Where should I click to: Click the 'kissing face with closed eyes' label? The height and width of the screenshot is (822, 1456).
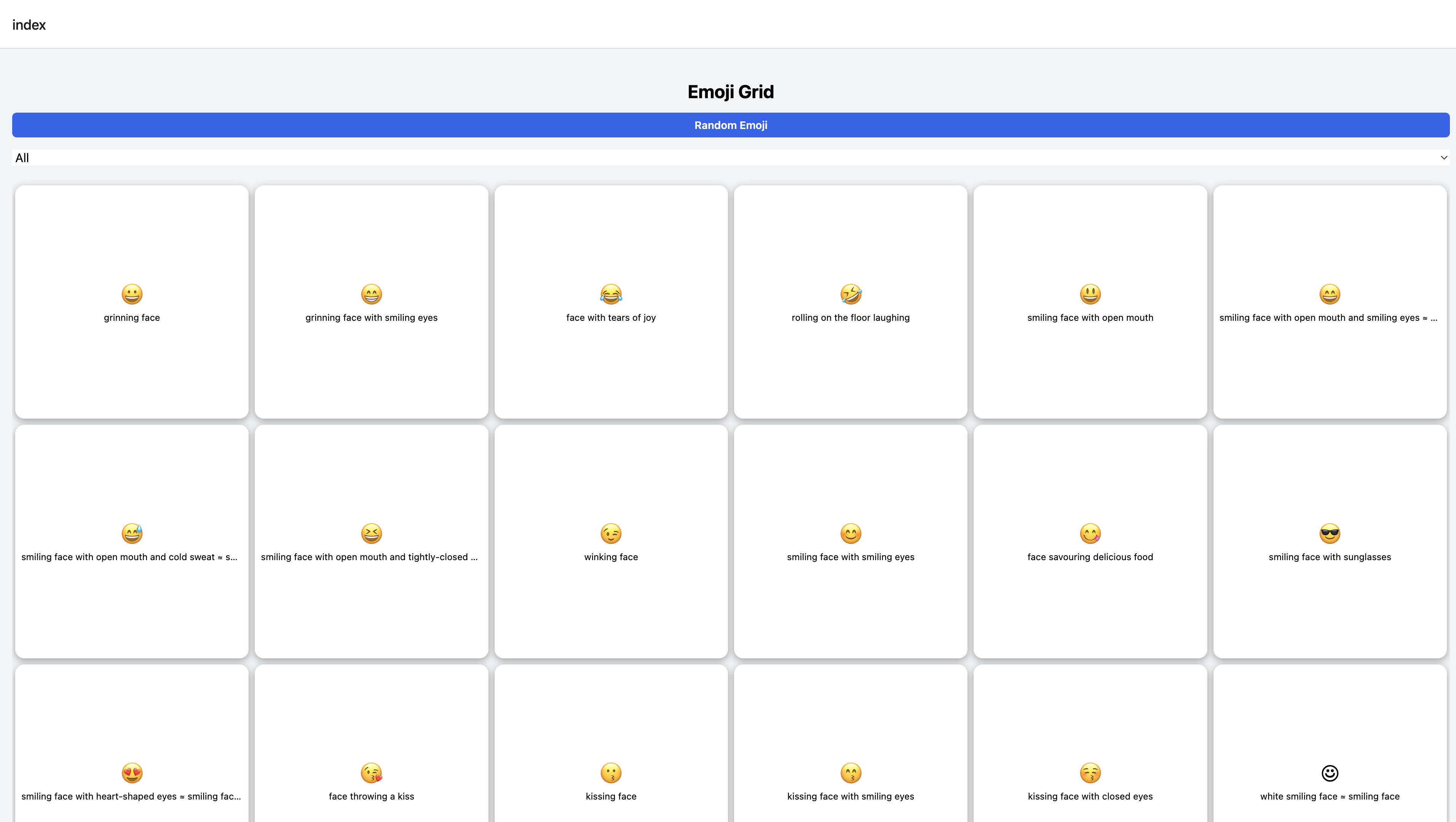click(x=1090, y=797)
